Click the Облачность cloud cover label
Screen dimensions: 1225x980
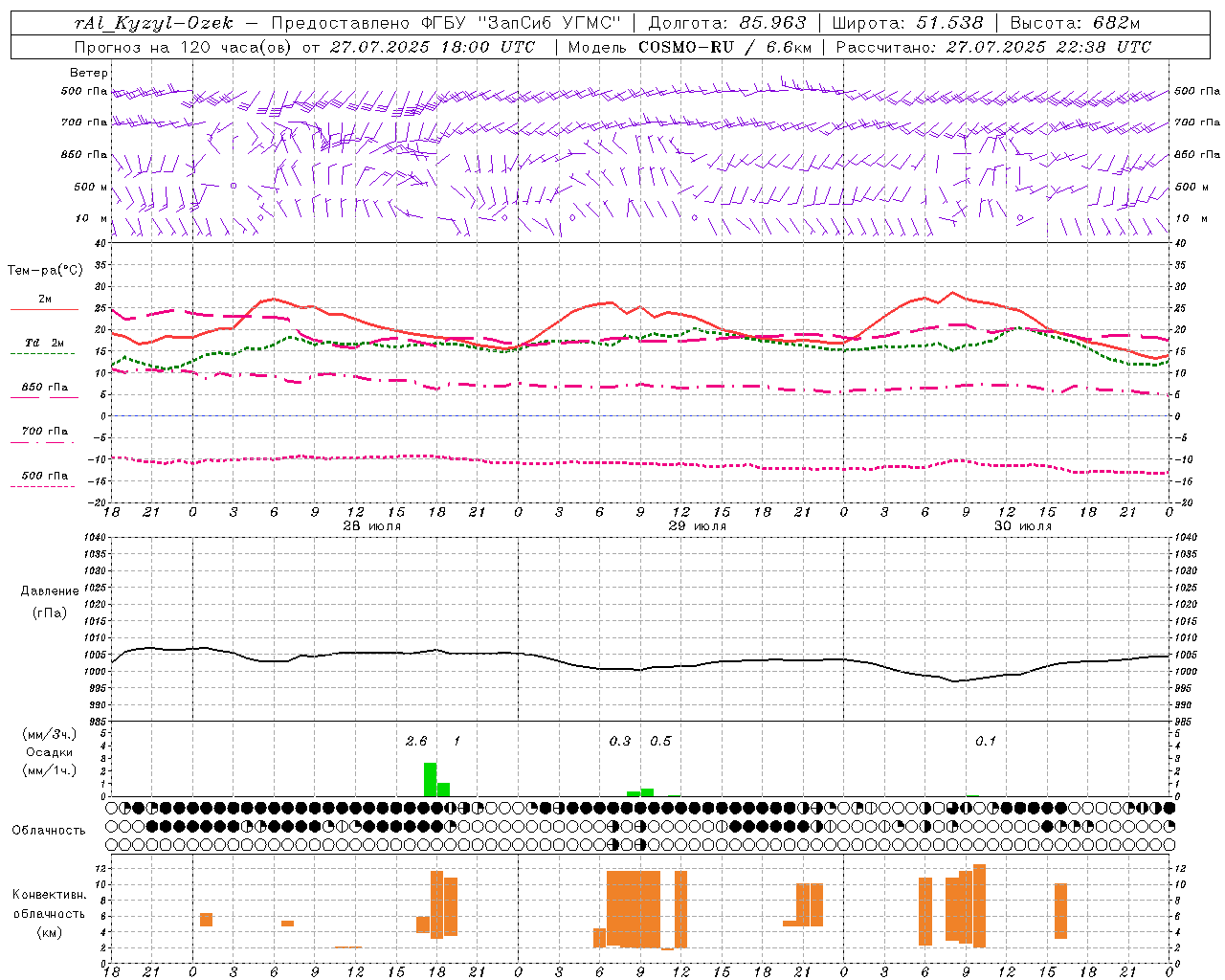point(49,831)
